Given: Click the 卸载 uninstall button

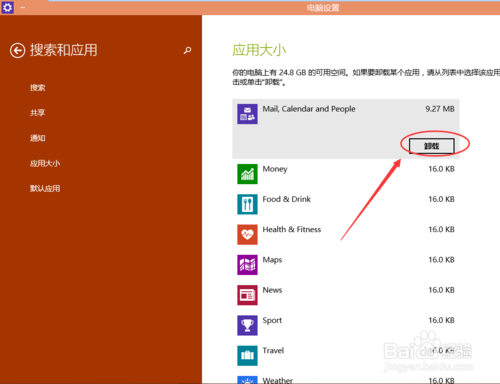Looking at the screenshot, I should pyautogui.click(x=432, y=146).
